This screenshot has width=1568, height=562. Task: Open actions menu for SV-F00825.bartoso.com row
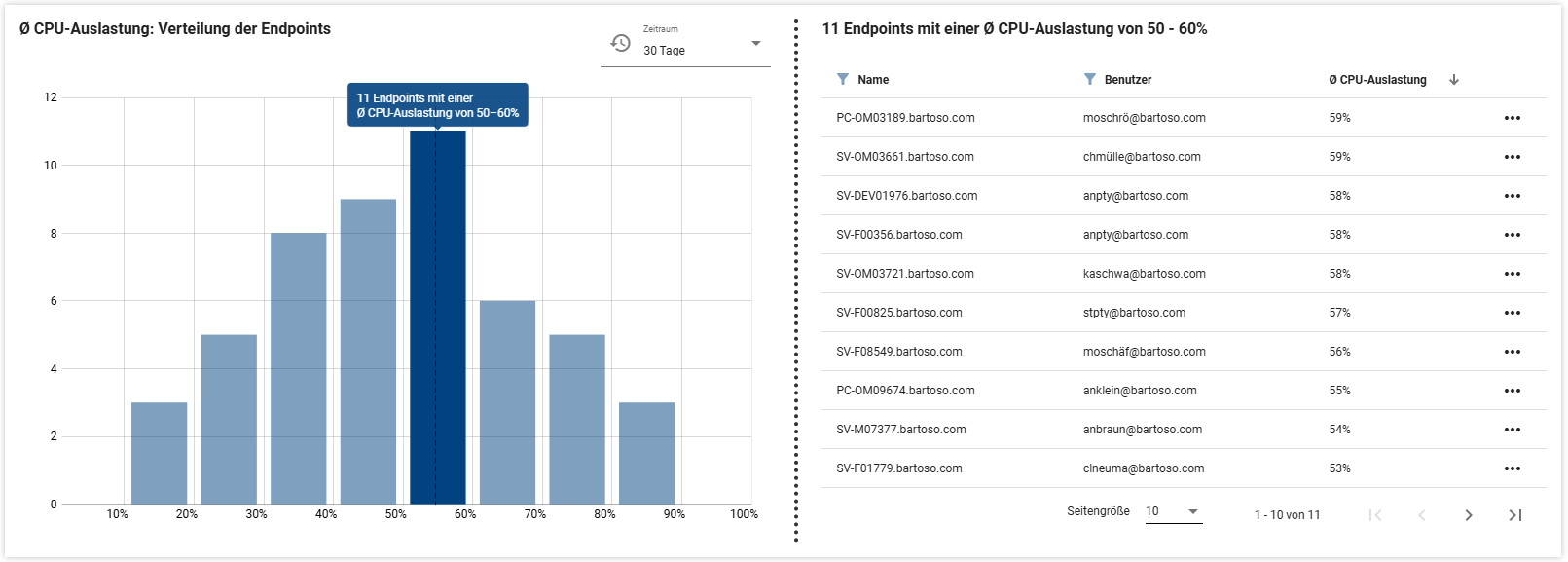(x=1512, y=313)
